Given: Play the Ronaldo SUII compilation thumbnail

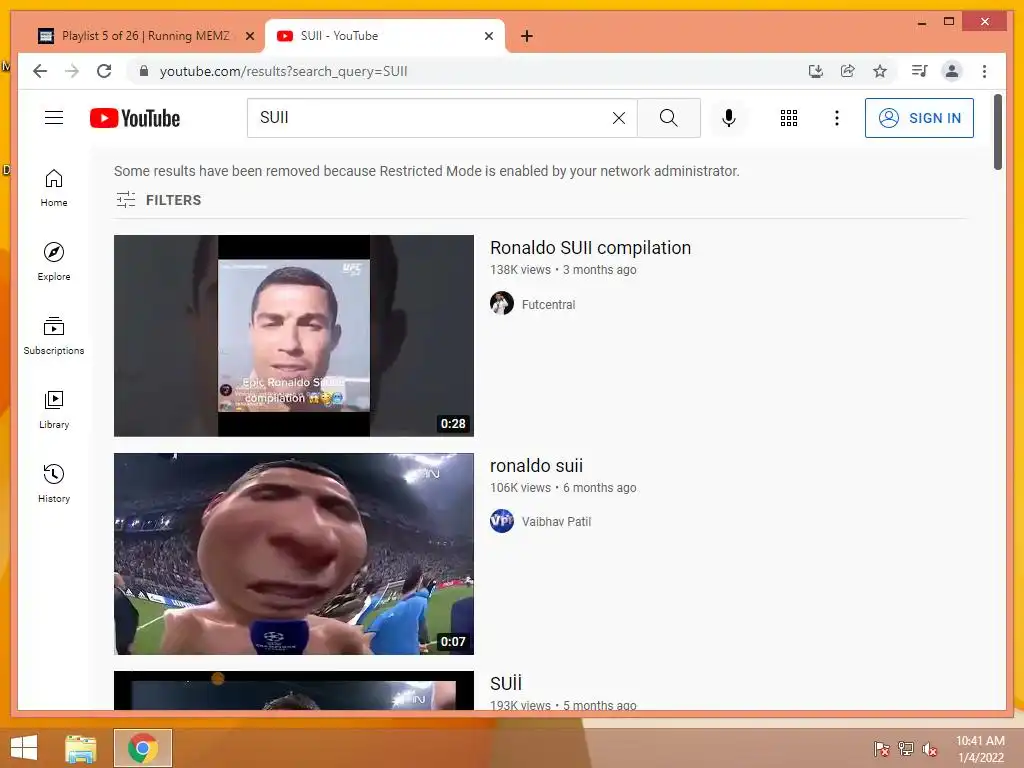Looking at the screenshot, I should coord(294,336).
